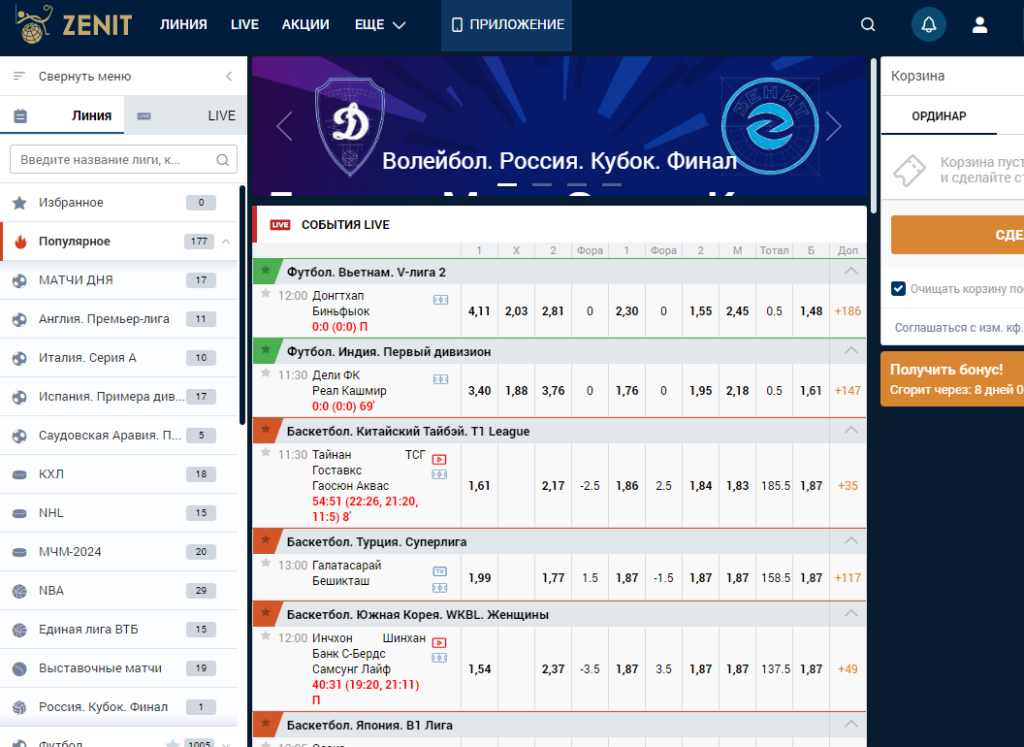
Task: Open Англия. Премьер-лига in sidebar
Action: 119,319
